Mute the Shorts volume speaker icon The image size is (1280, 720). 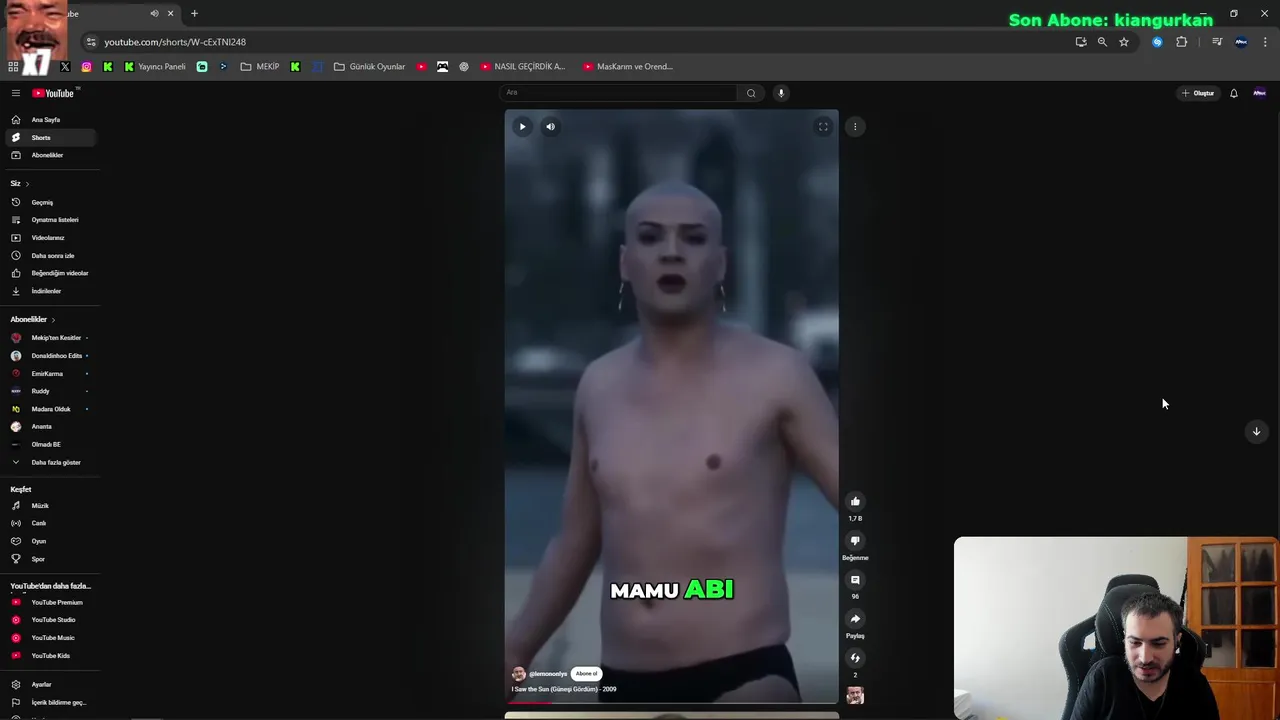tap(550, 126)
